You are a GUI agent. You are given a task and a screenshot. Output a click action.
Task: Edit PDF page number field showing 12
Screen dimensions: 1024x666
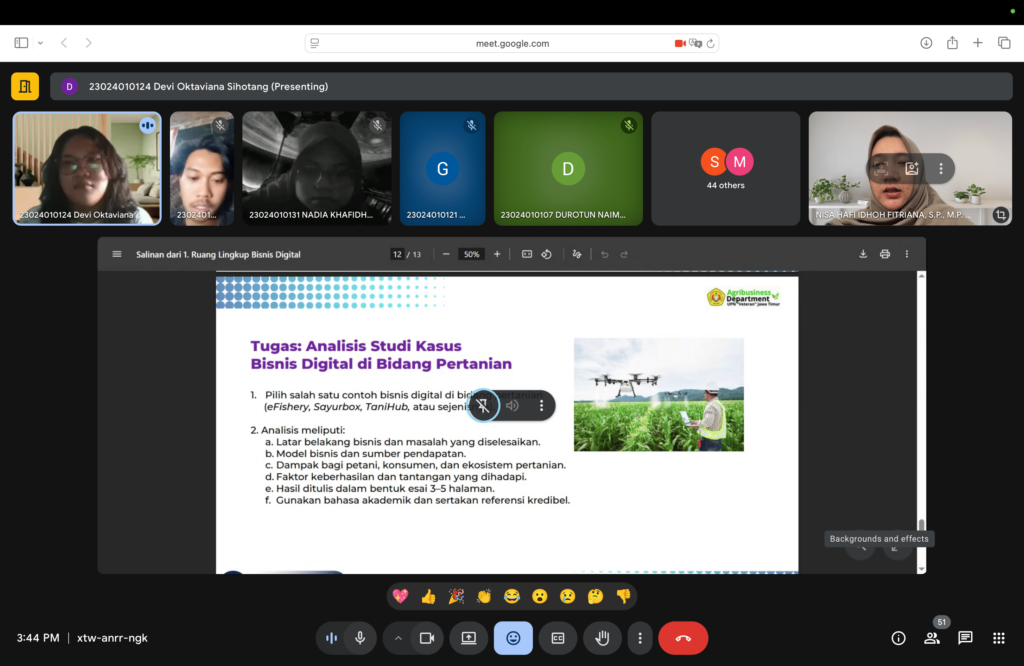point(397,254)
